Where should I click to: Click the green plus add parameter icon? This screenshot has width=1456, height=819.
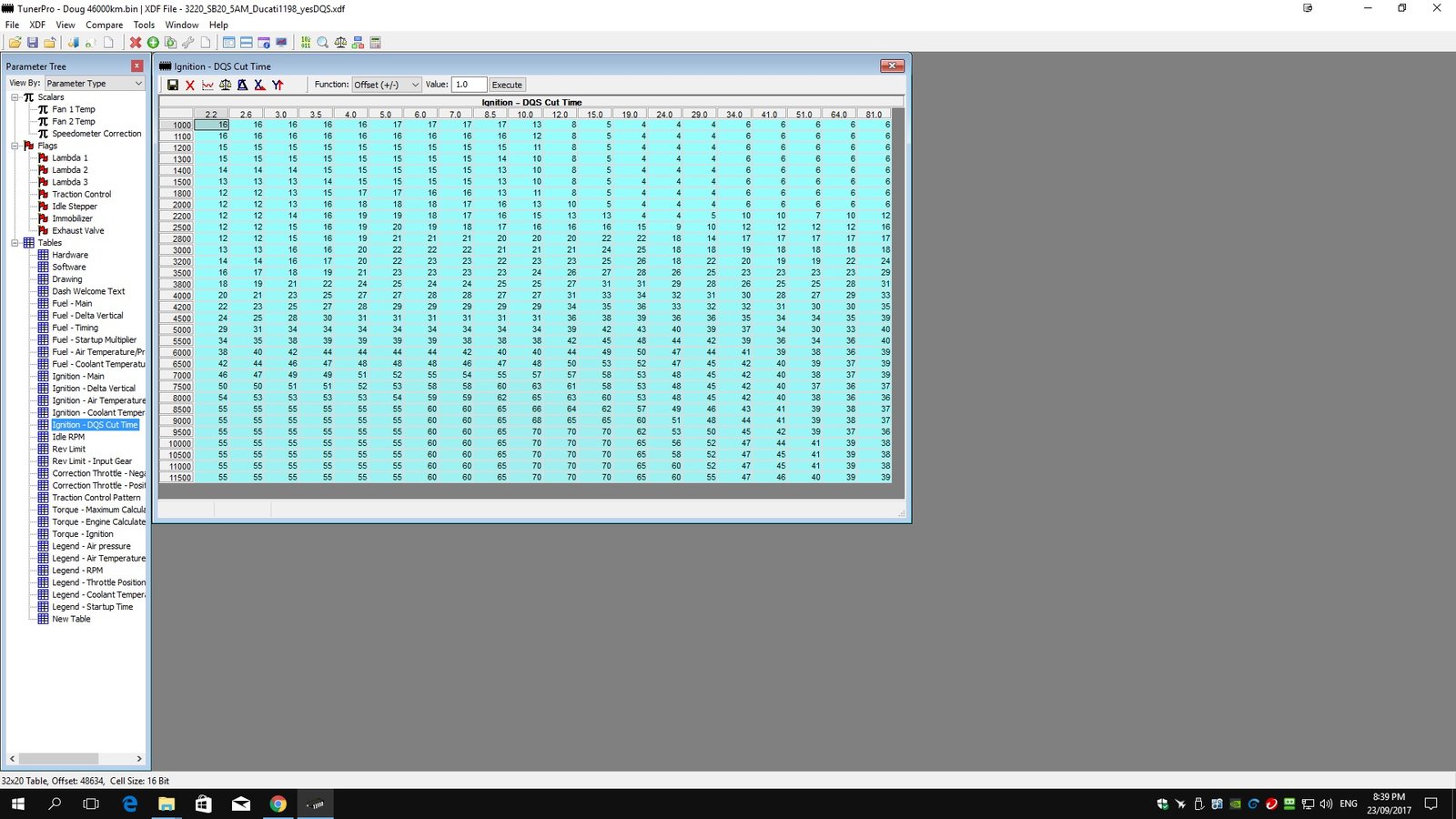tap(153, 43)
